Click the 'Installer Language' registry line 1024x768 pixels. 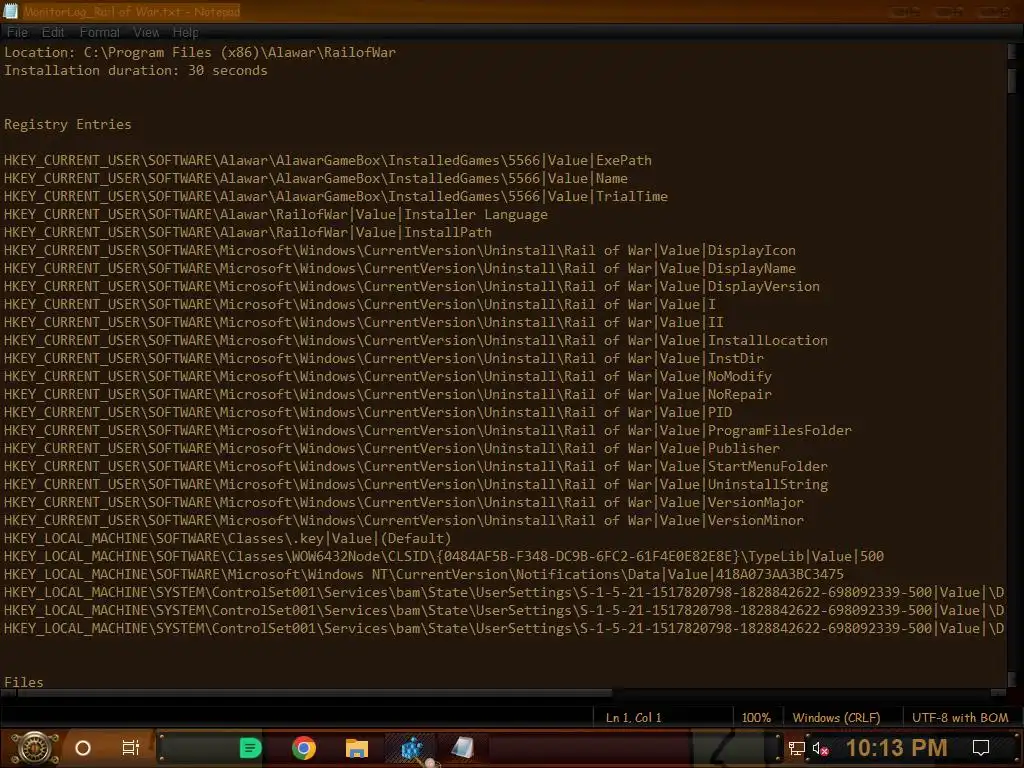pos(276,215)
